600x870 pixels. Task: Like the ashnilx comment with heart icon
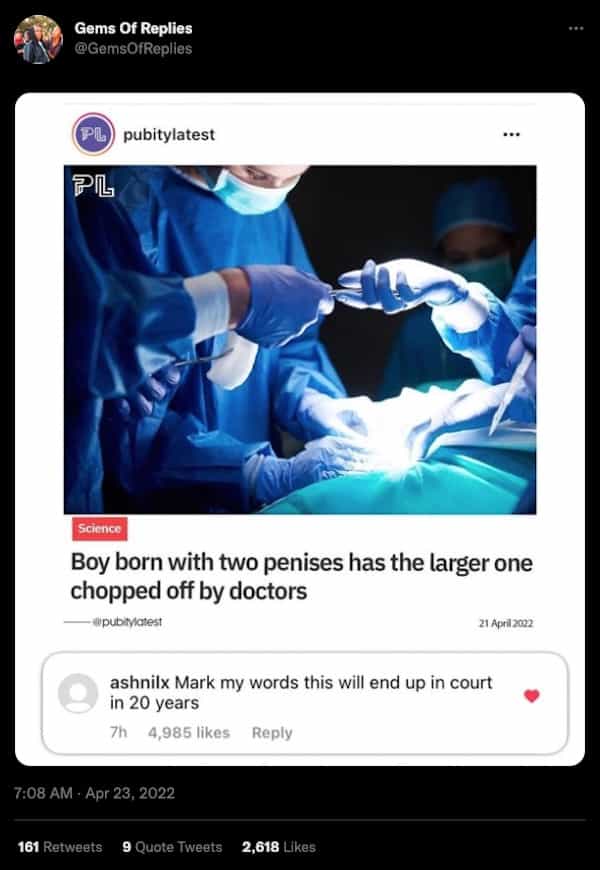(532, 696)
